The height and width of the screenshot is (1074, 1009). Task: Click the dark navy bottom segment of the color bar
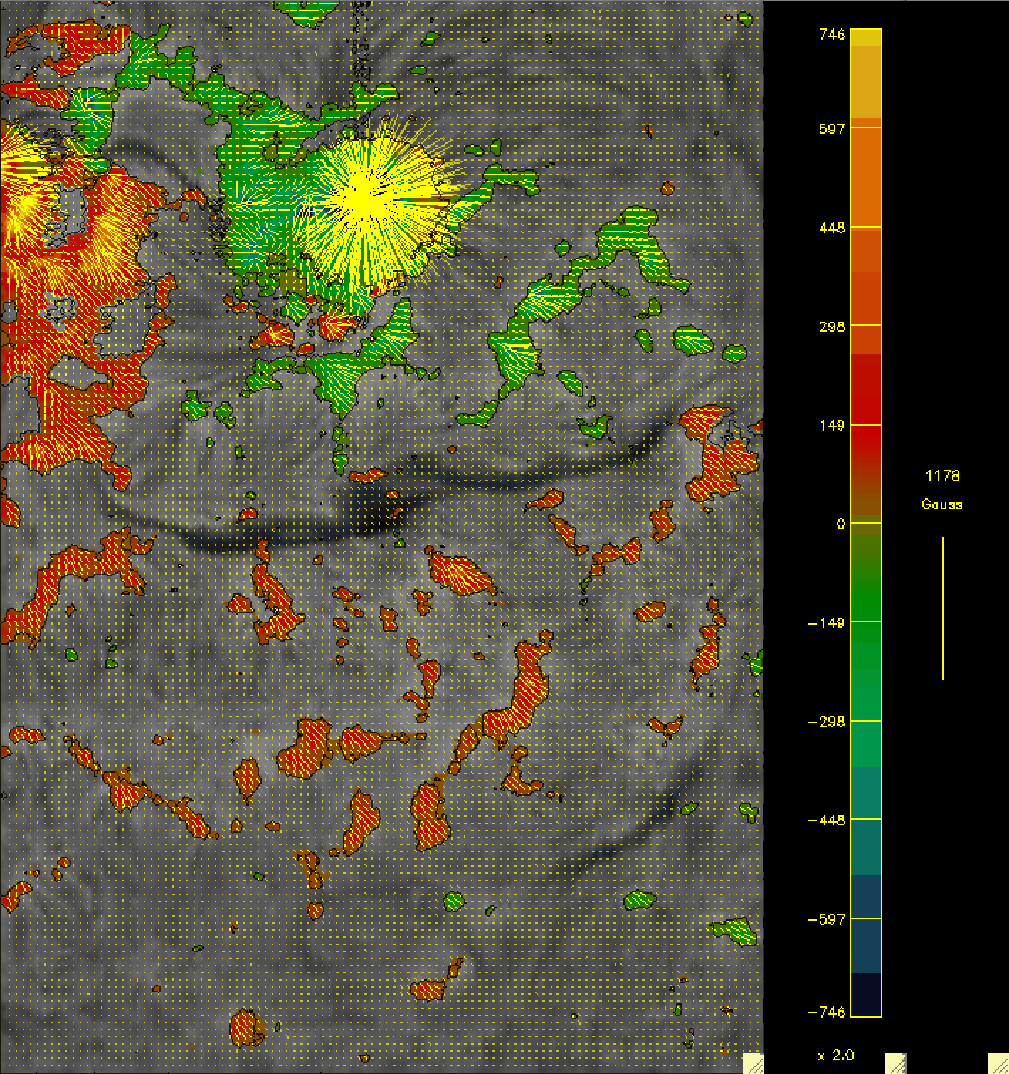click(866, 994)
